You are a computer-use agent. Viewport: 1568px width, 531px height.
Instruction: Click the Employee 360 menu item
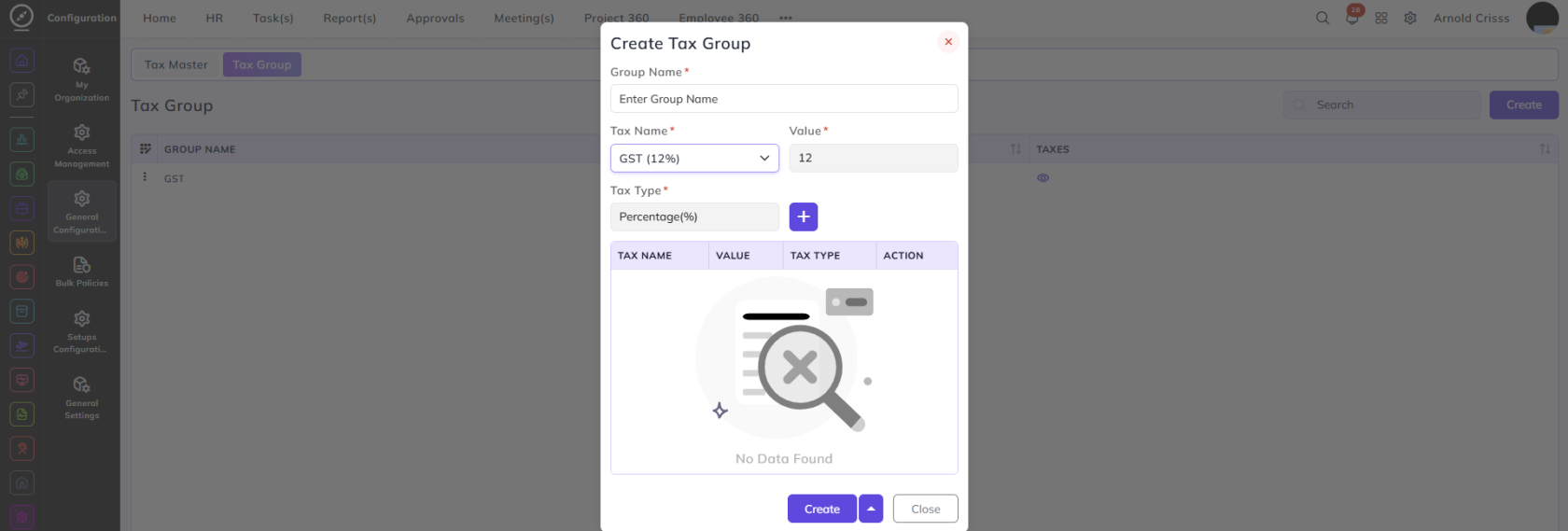719,18
